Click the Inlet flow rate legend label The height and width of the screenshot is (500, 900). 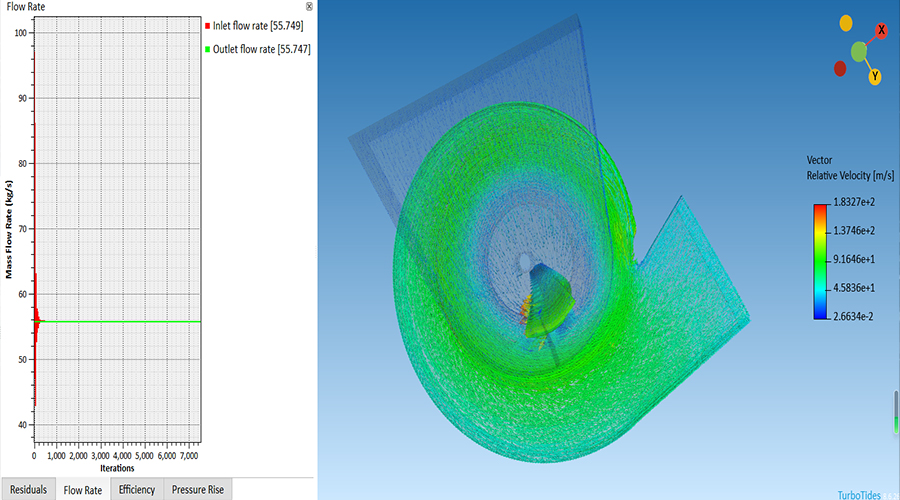click(x=261, y=26)
